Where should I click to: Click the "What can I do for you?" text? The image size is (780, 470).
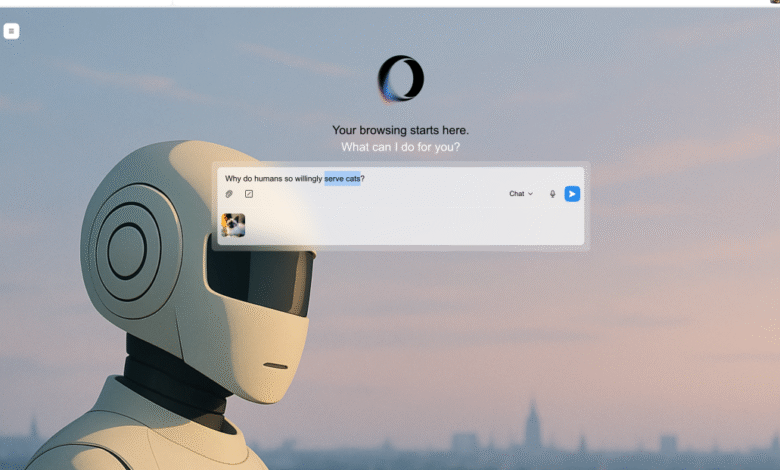pyautogui.click(x=400, y=147)
